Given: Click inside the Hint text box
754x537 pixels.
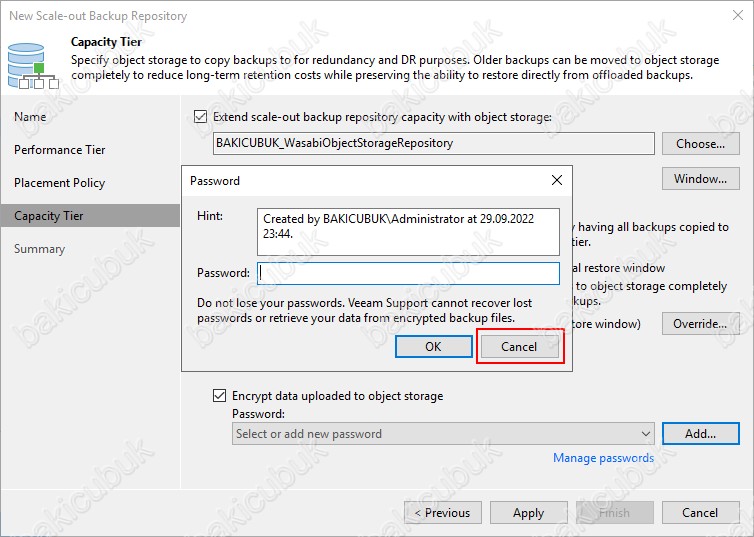Looking at the screenshot, I should (x=408, y=232).
